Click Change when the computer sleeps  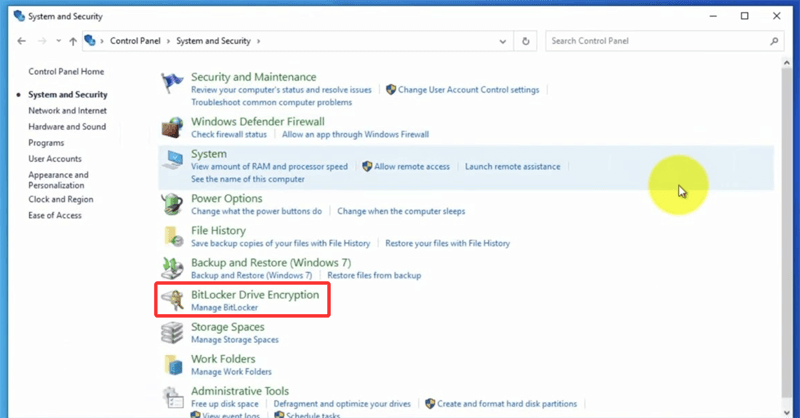401,211
